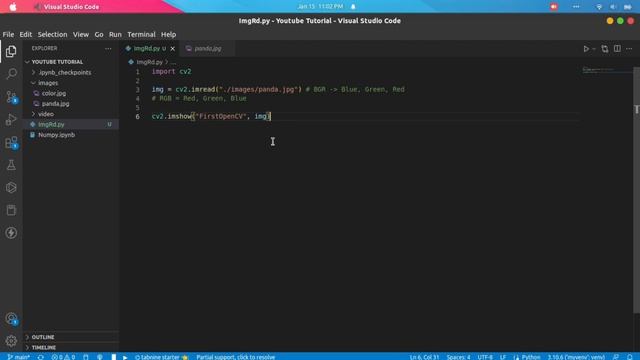Image resolution: width=640 pixels, height=360 pixels.
Task: Open the system volume control
Action: [613, 7]
